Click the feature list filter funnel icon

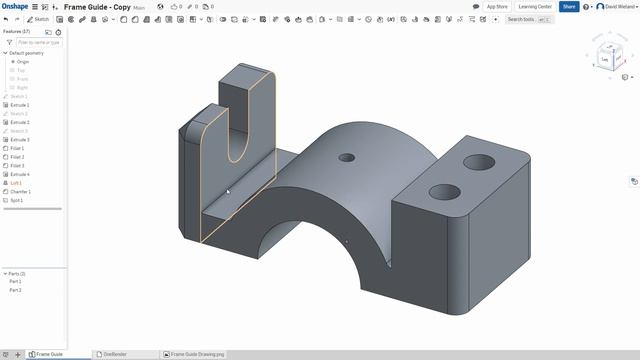(x=9, y=42)
